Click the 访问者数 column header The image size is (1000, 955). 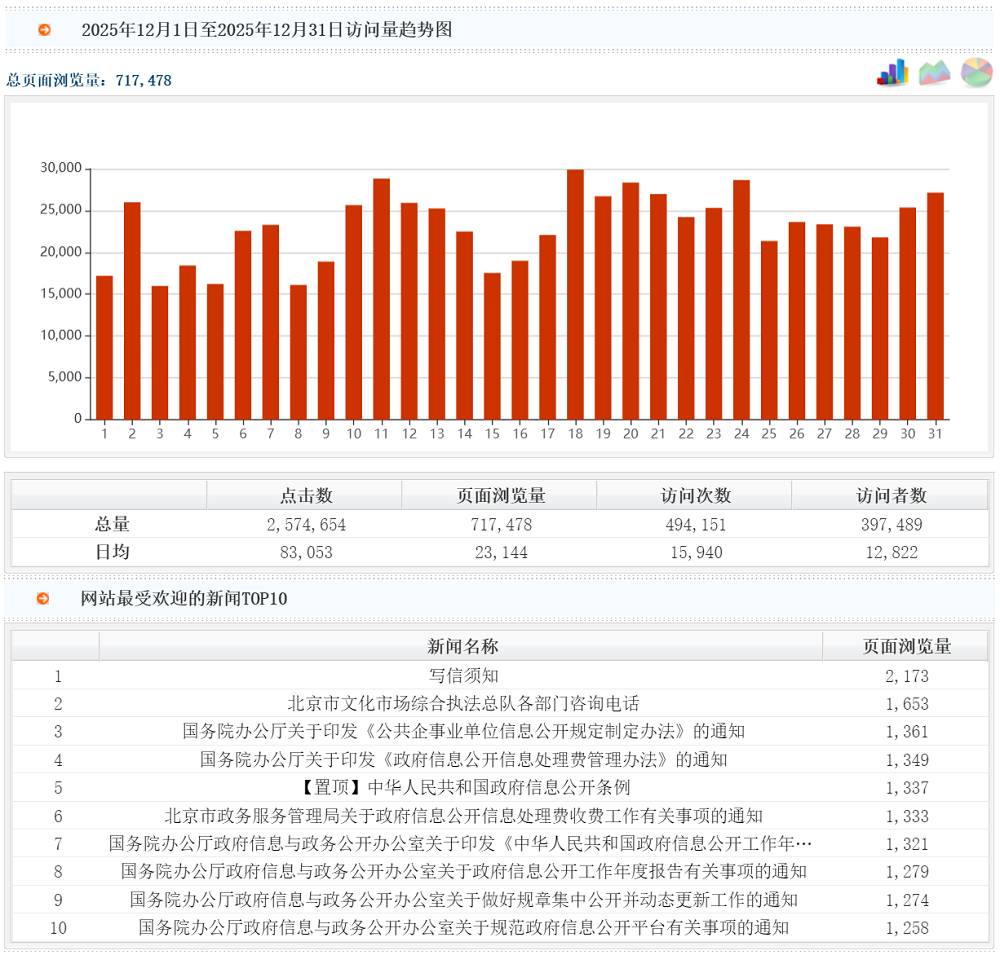(890, 496)
